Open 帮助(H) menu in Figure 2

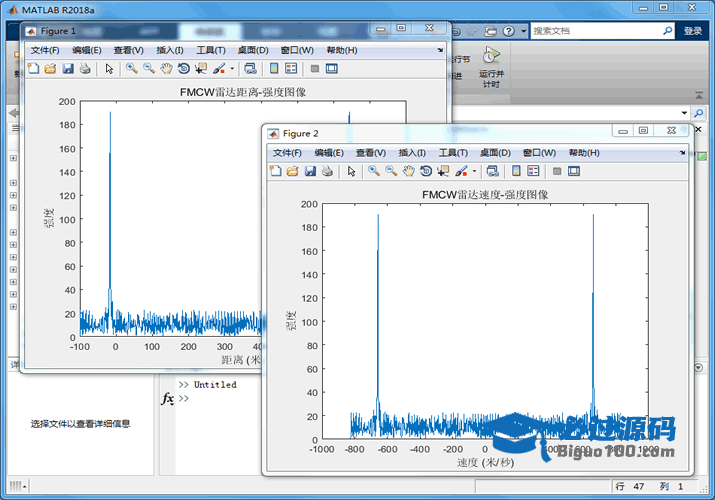(584, 153)
